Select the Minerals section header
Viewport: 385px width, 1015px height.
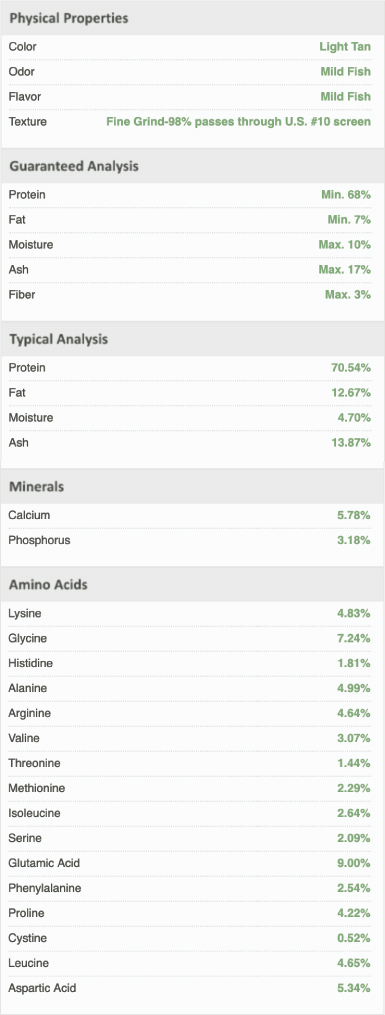coord(36,487)
